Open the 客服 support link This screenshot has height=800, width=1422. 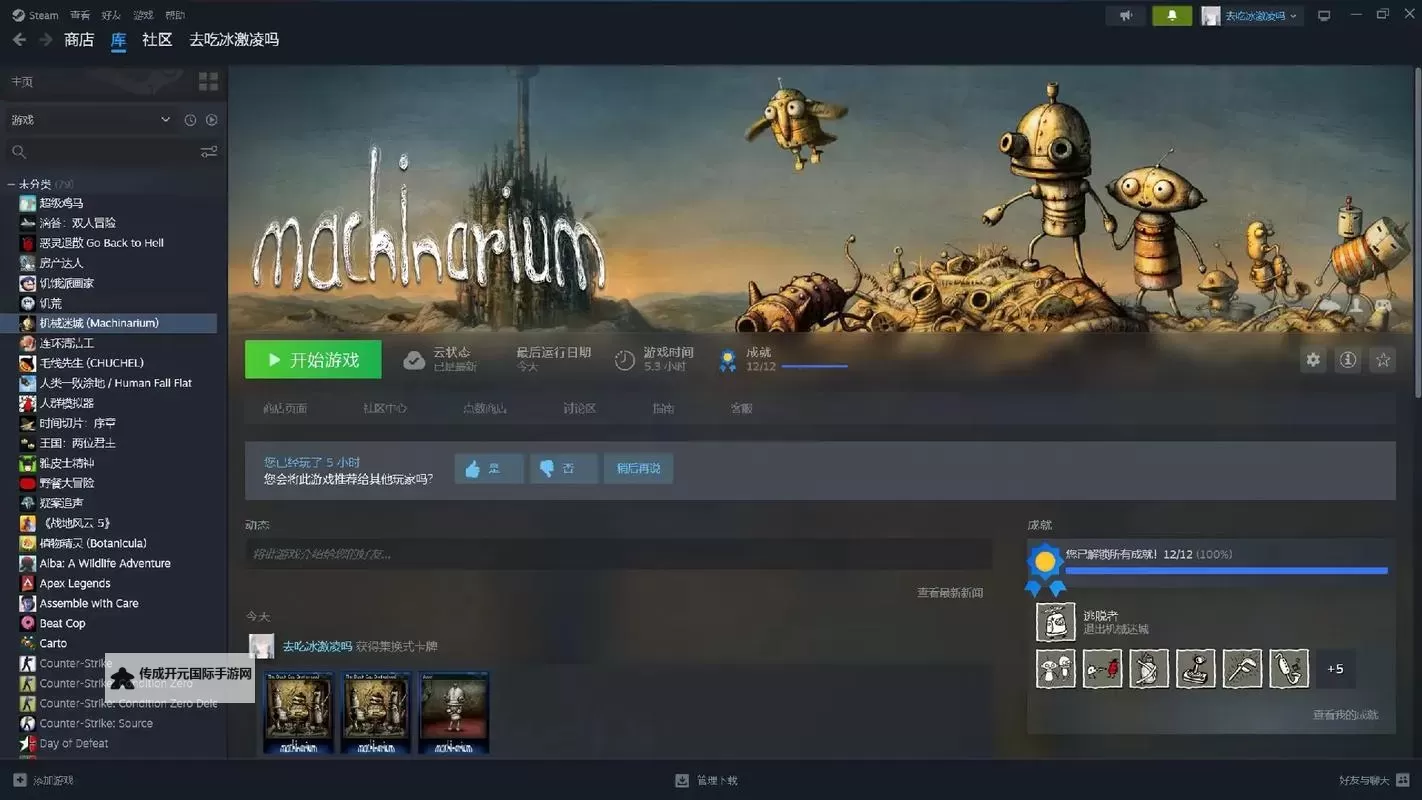(x=741, y=409)
